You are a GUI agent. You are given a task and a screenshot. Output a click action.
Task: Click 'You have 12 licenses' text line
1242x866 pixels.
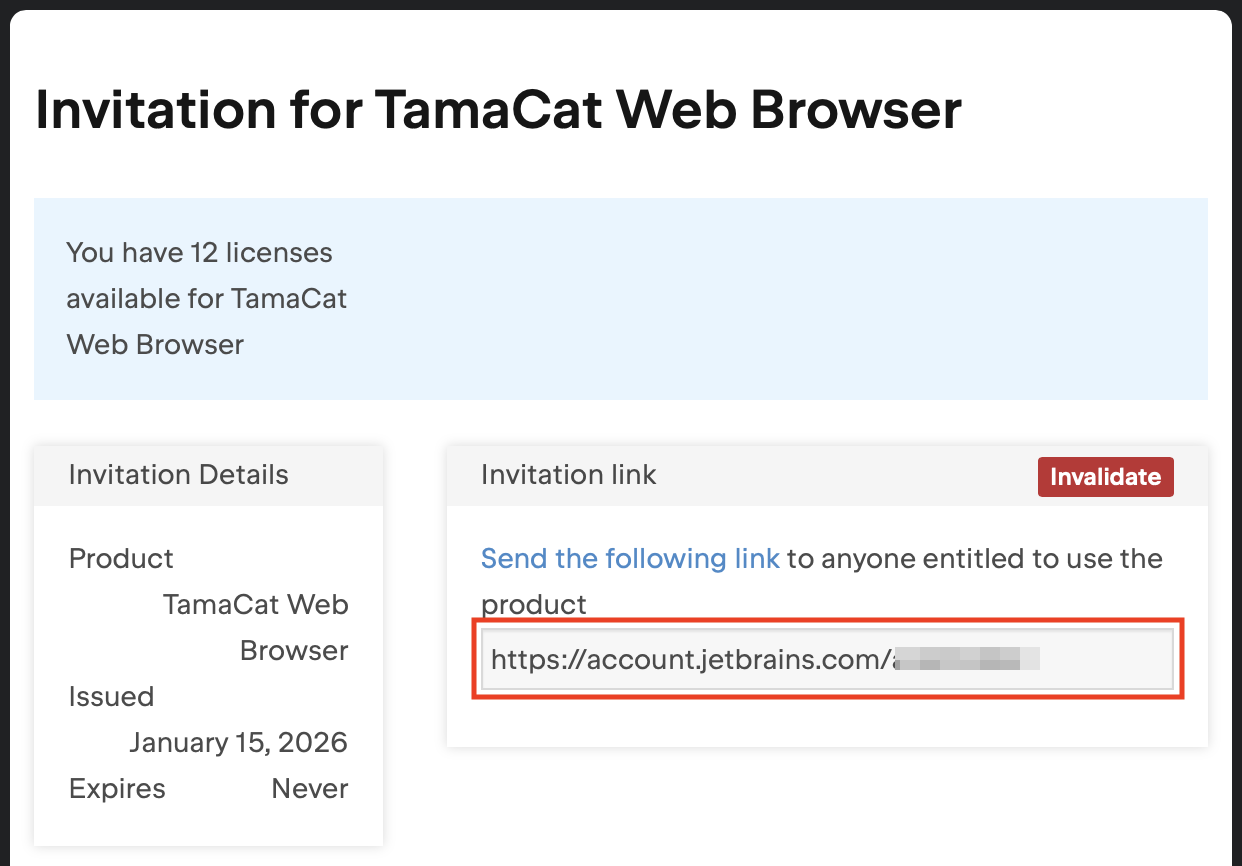(199, 252)
